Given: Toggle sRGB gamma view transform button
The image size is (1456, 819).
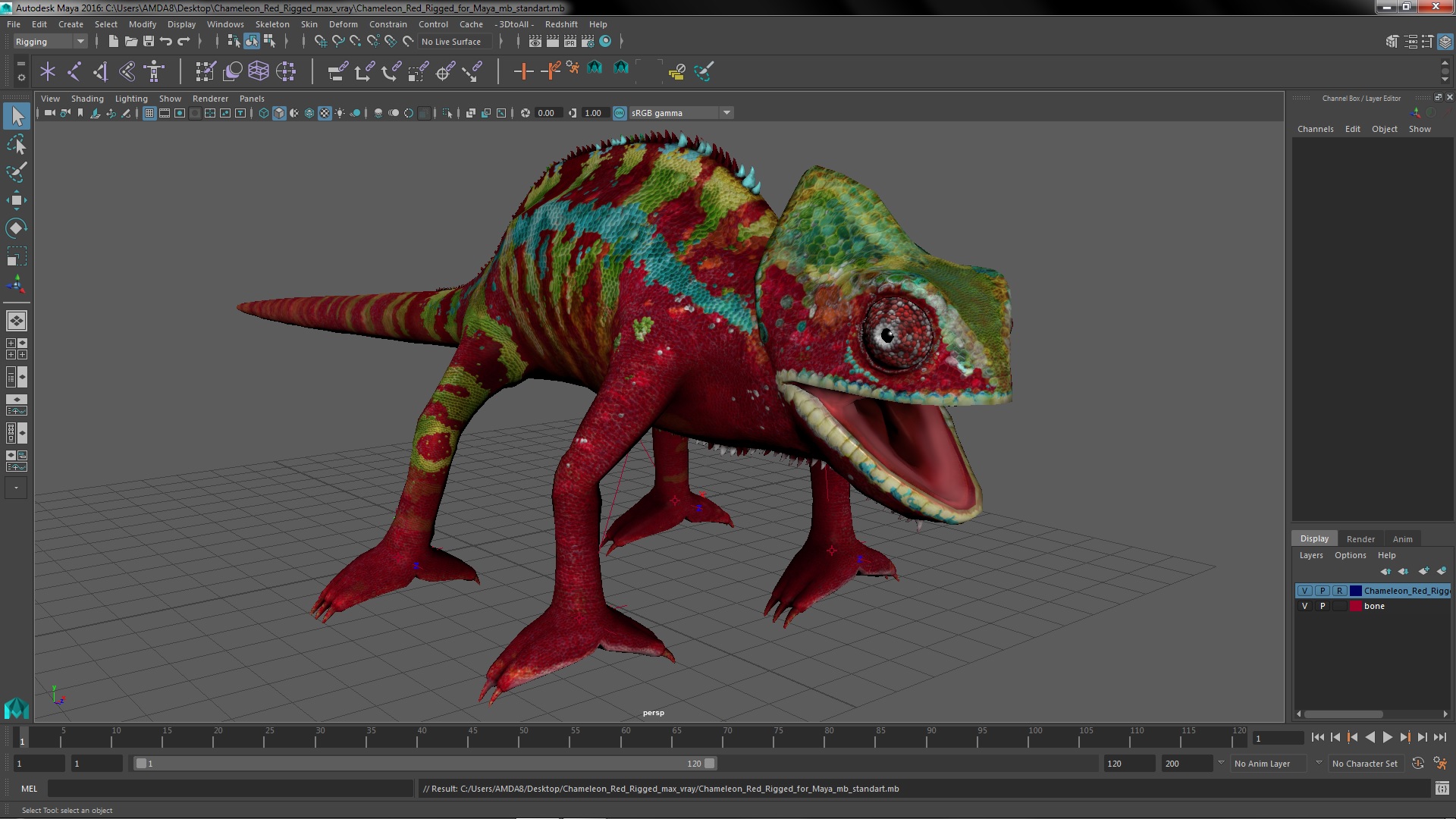Looking at the screenshot, I should point(620,113).
